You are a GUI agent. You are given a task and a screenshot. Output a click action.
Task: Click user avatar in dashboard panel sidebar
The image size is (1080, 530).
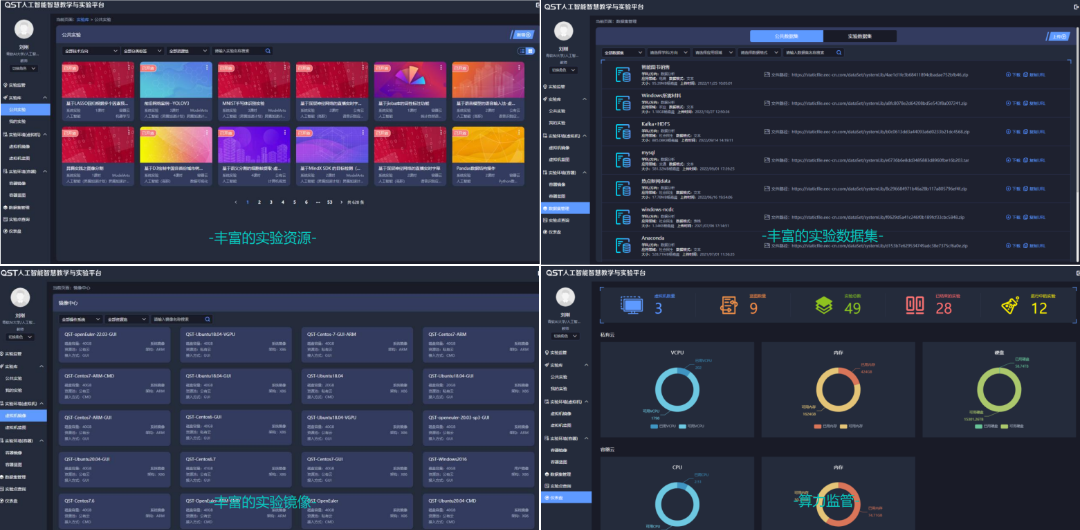[x=564, y=298]
